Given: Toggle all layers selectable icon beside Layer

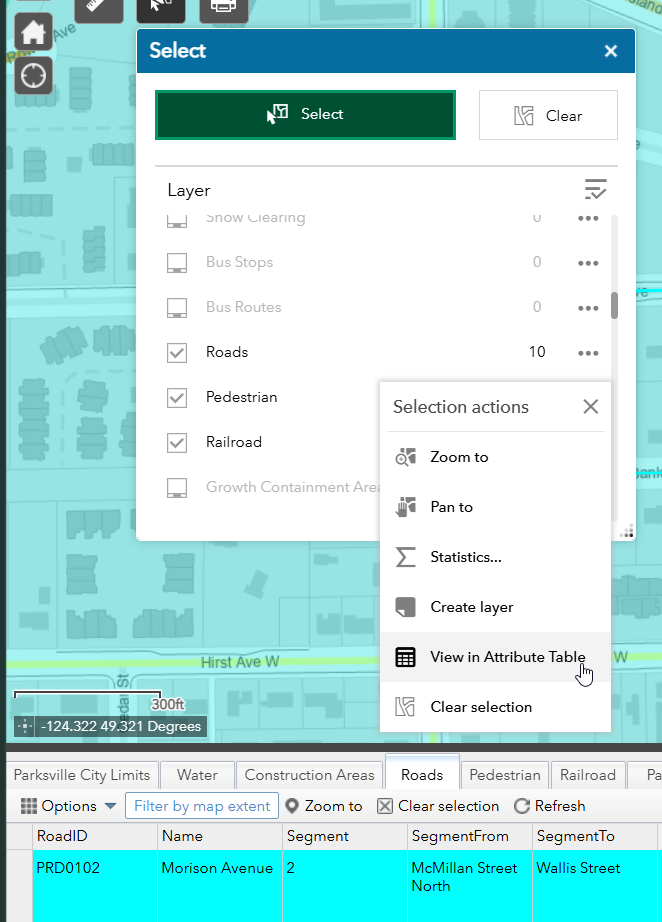Looking at the screenshot, I should [x=596, y=189].
